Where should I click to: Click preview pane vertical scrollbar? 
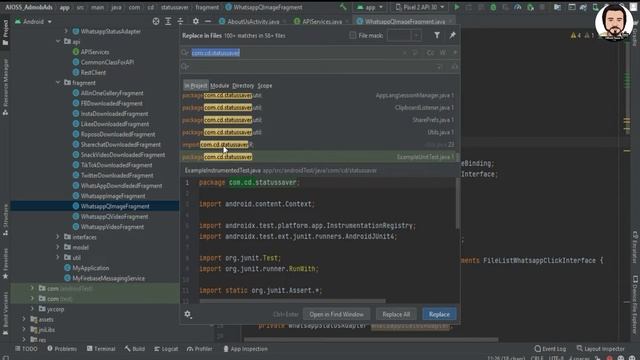(x=458, y=204)
